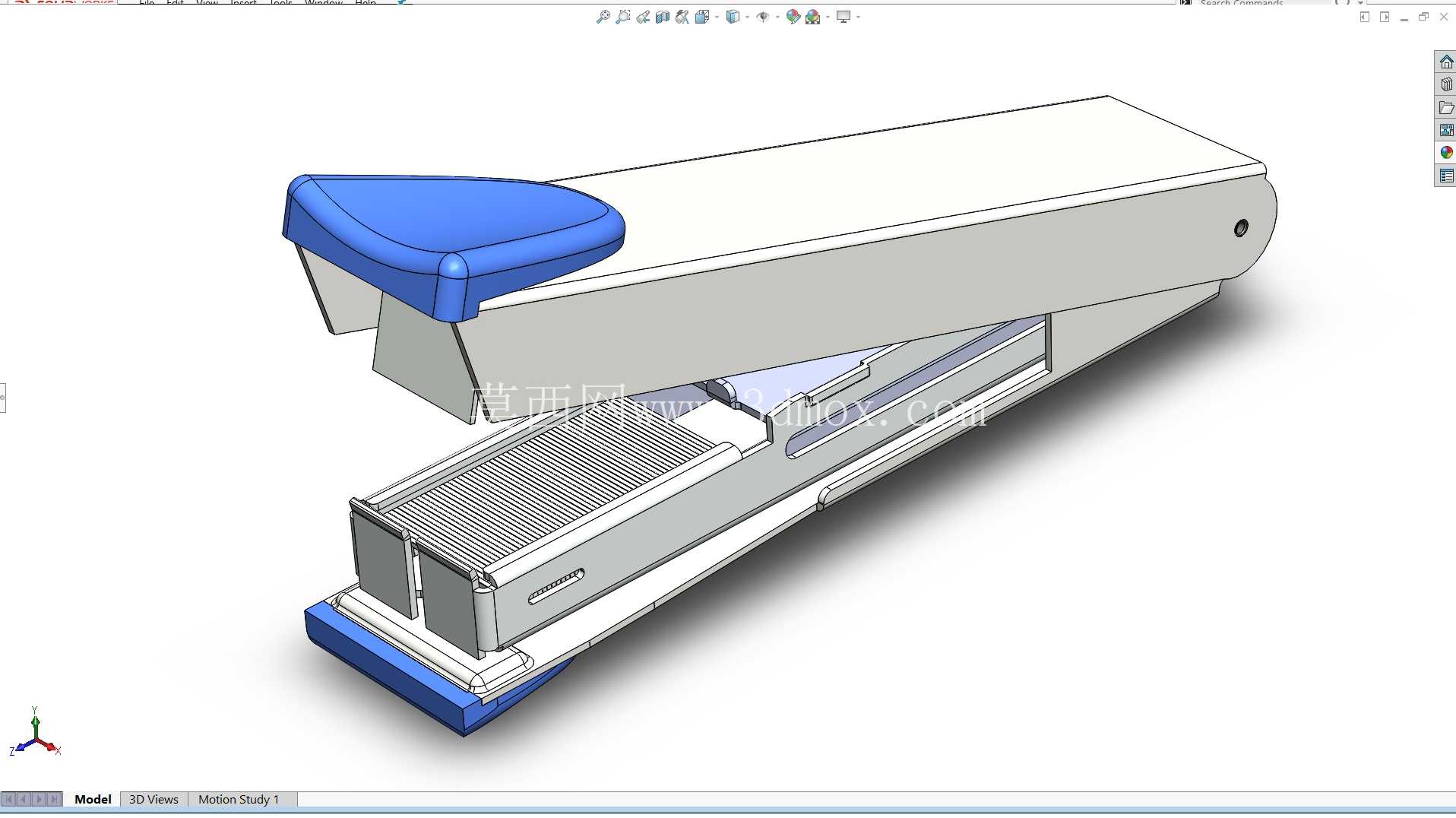Expand the left panel using edge handle
The width and height of the screenshot is (1456, 818).
(3, 398)
